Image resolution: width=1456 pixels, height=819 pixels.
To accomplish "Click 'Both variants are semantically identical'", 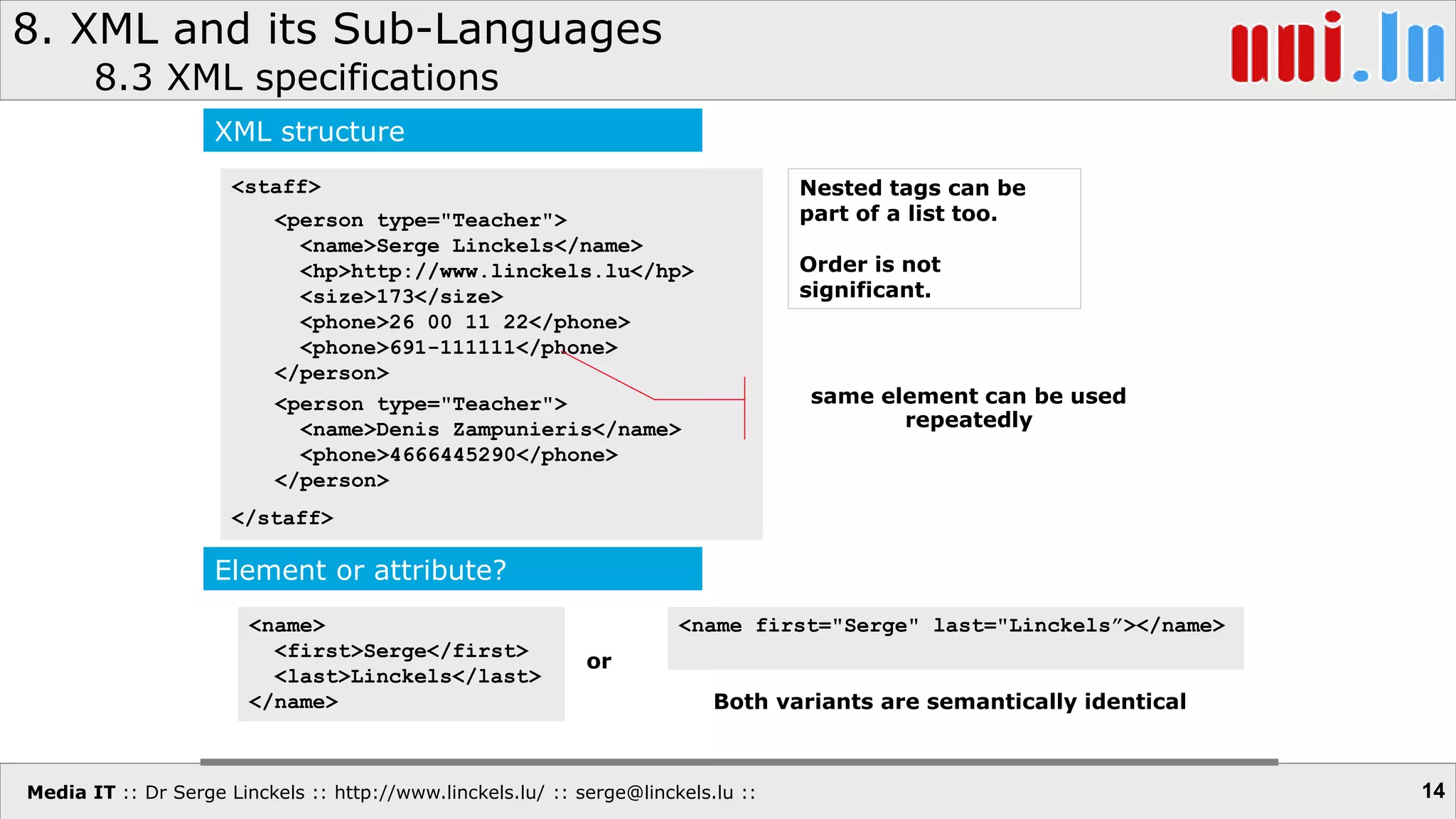I will 950,702.
